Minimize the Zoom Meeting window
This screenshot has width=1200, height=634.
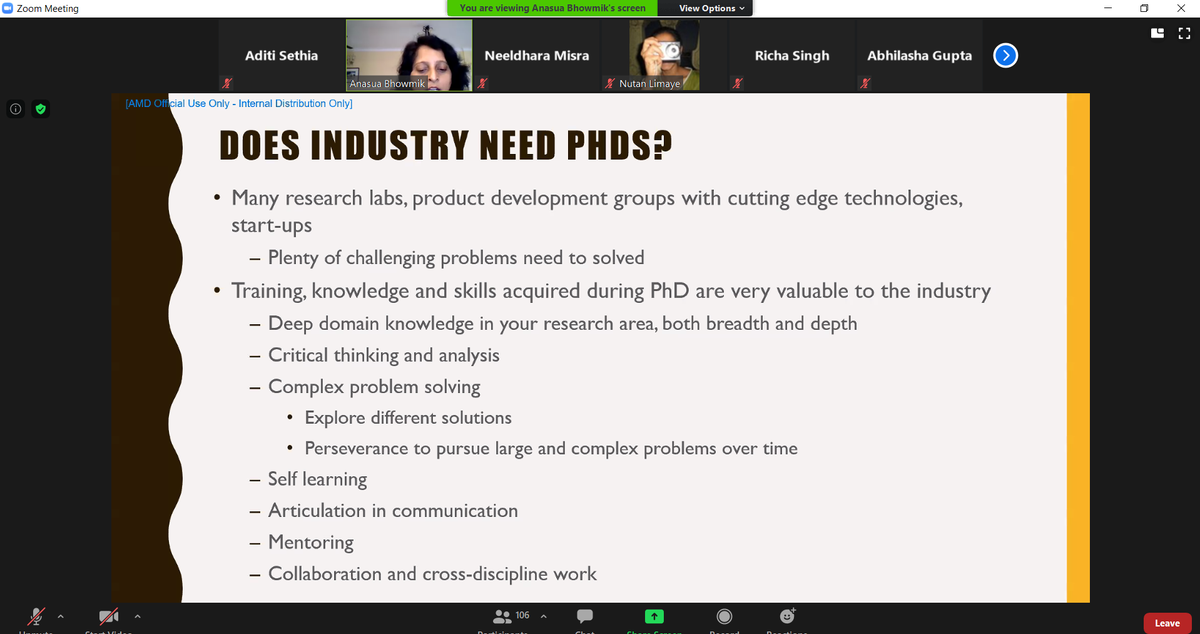[x=1107, y=9]
